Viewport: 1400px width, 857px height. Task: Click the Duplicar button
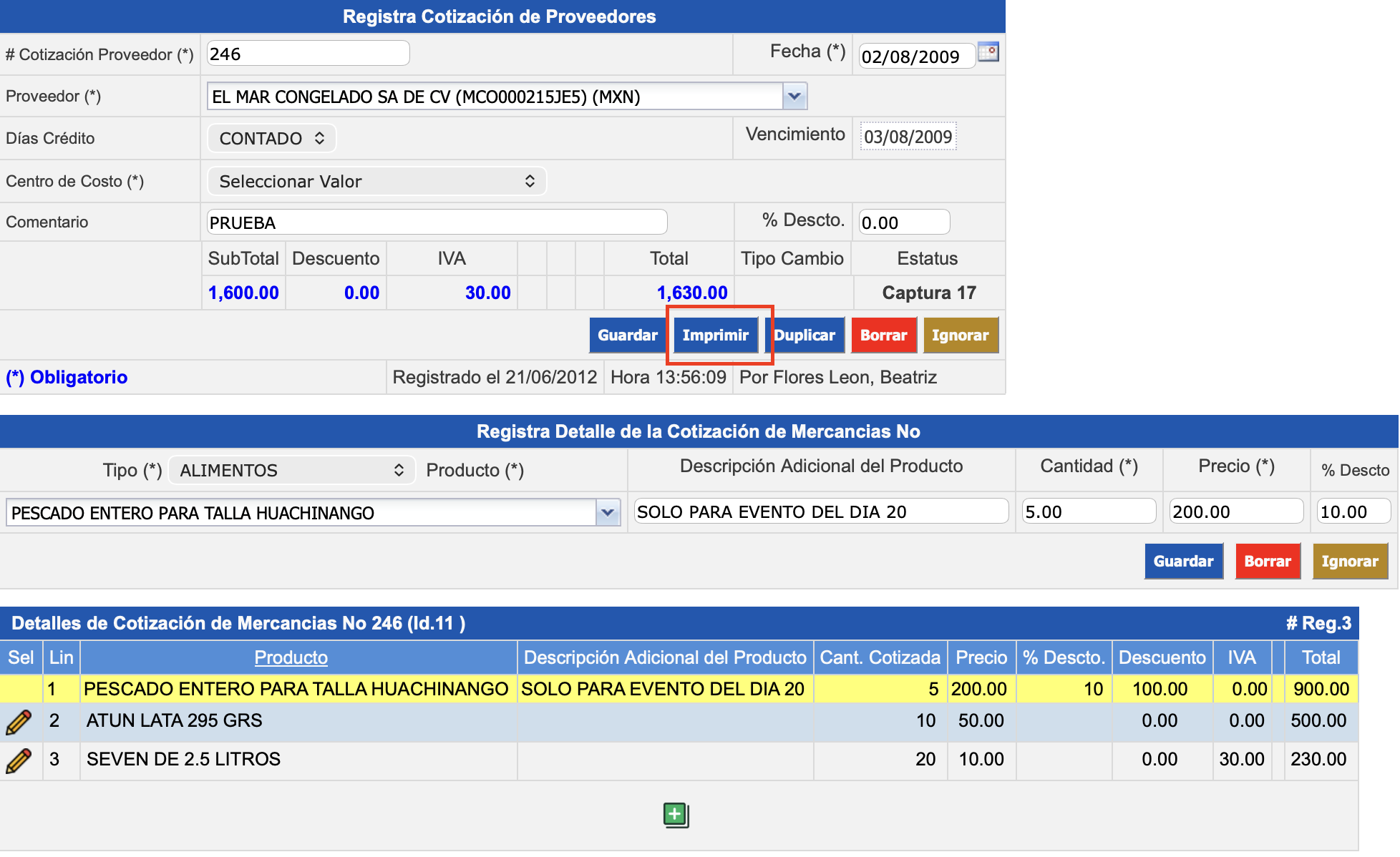coord(804,335)
